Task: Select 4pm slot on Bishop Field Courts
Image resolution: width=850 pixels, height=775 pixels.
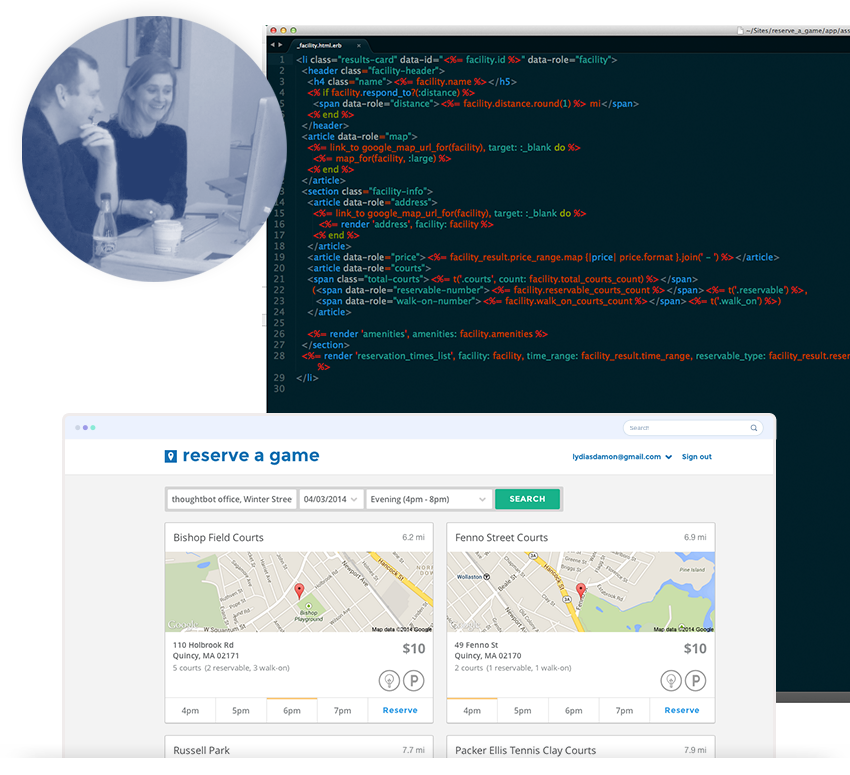Action: [190, 711]
